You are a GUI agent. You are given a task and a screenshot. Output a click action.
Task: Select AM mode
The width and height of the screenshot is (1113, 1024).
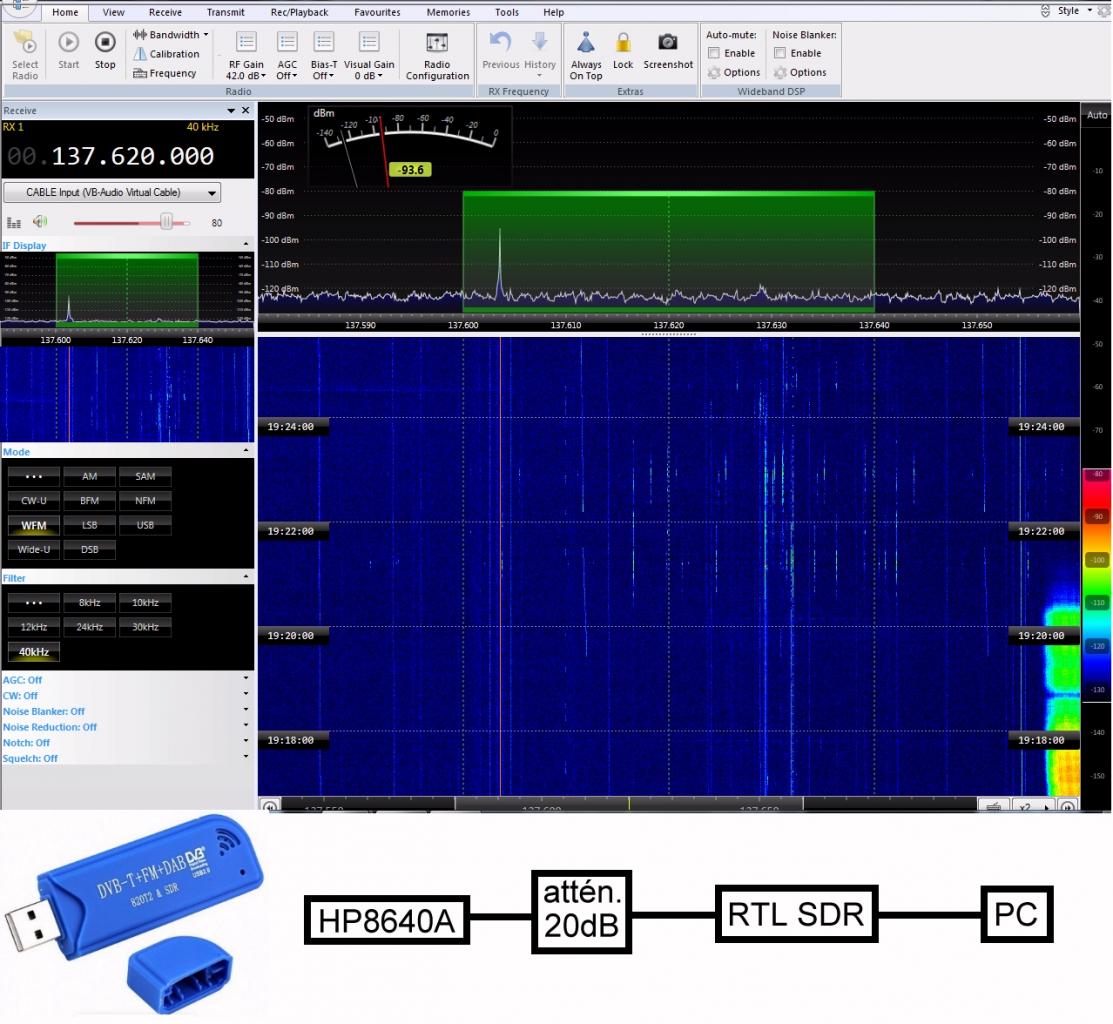point(89,476)
